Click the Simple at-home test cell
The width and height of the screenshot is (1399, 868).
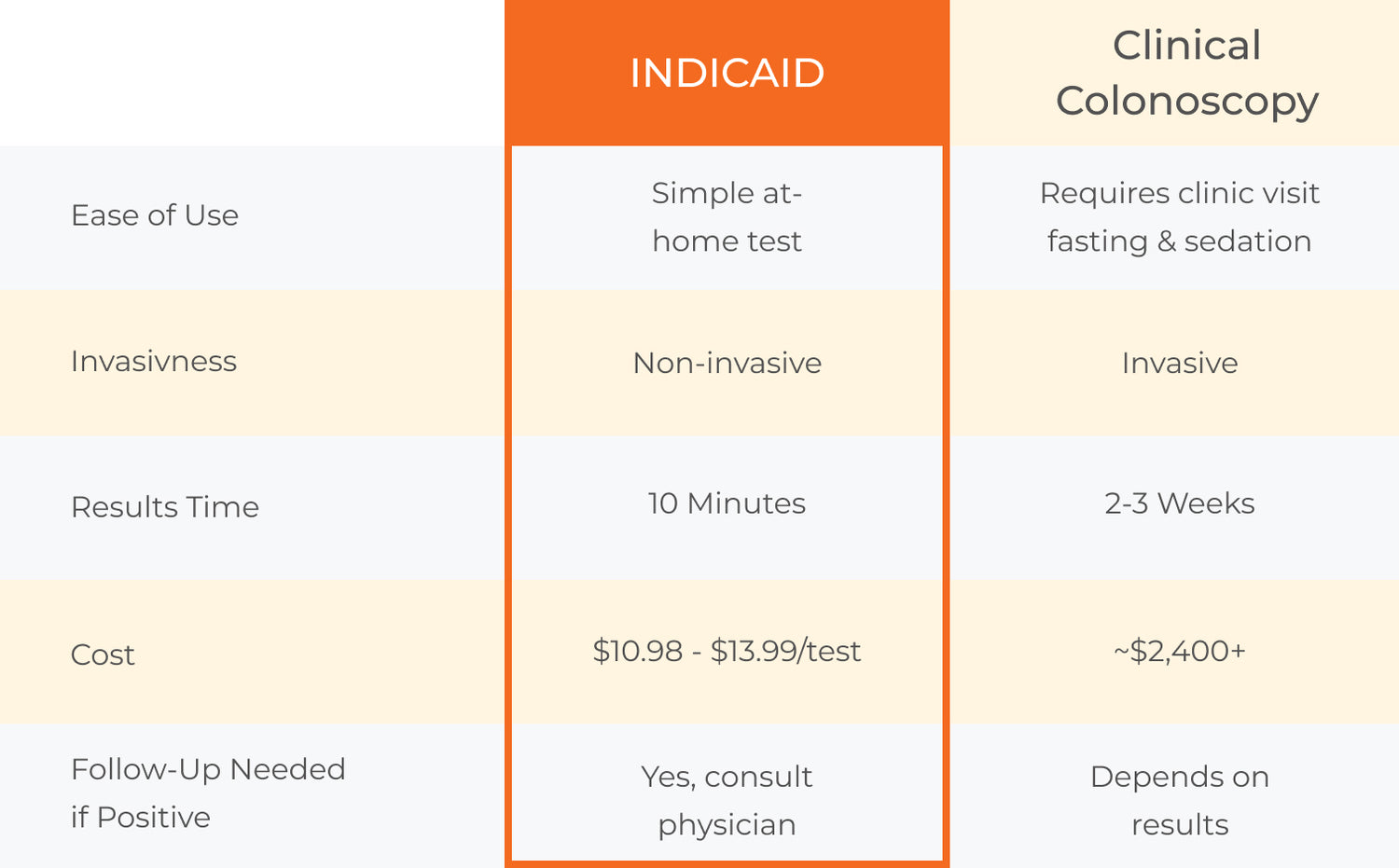pos(727,216)
